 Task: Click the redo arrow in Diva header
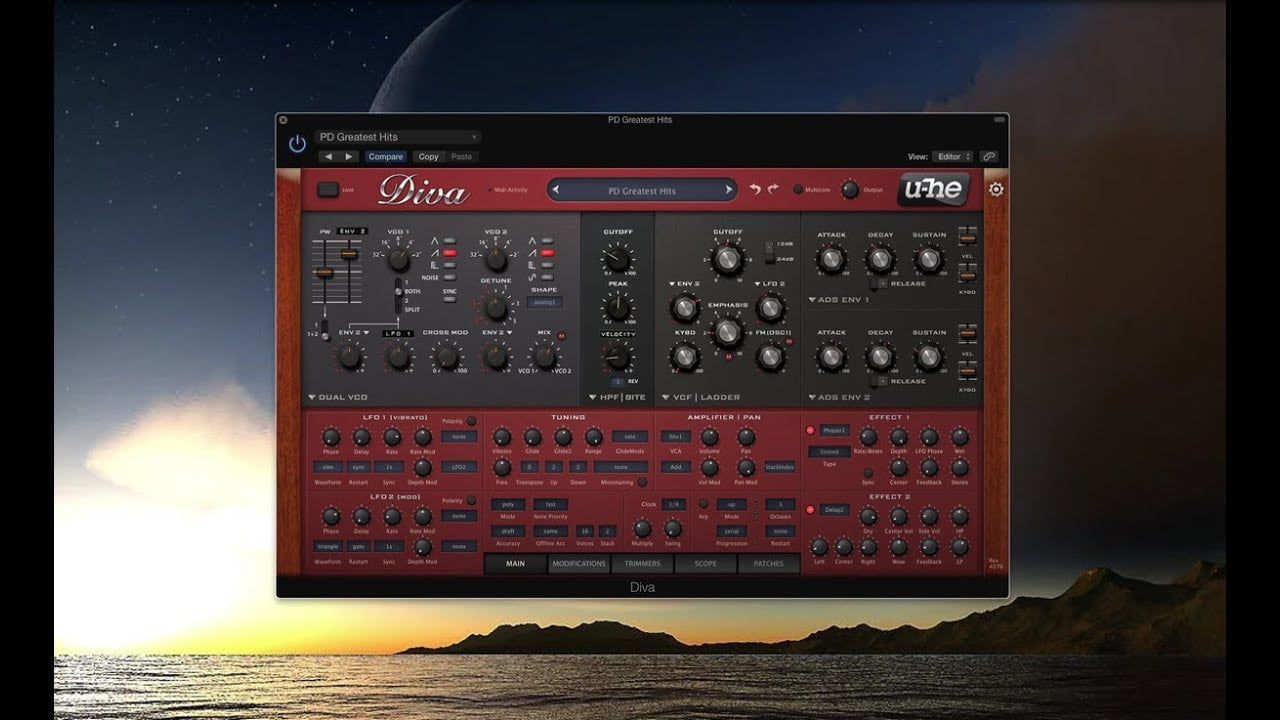(772, 189)
